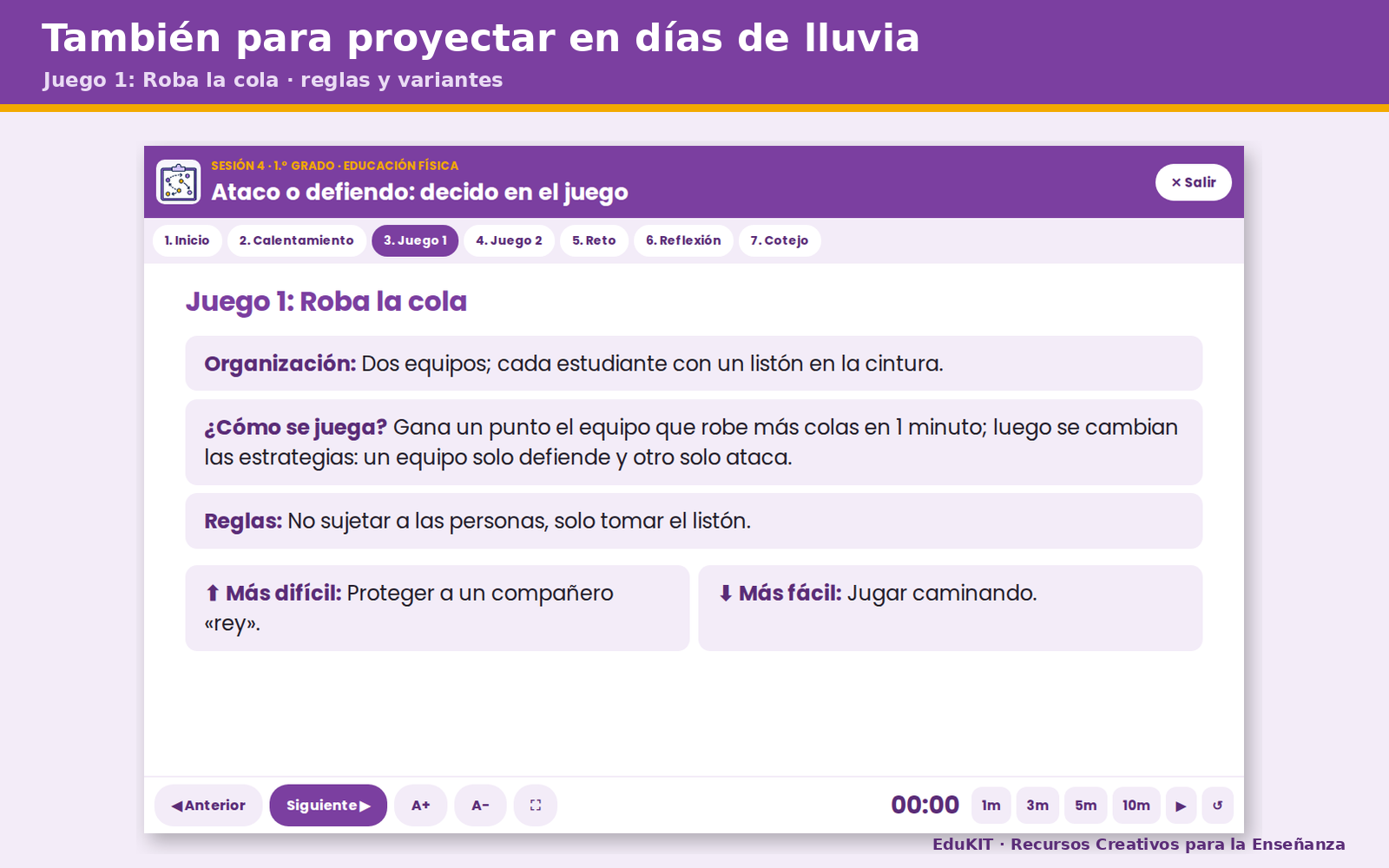Image resolution: width=1389 pixels, height=868 pixels.
Task: Click heading Juego 1: Roba la cola
Action: coord(326,302)
